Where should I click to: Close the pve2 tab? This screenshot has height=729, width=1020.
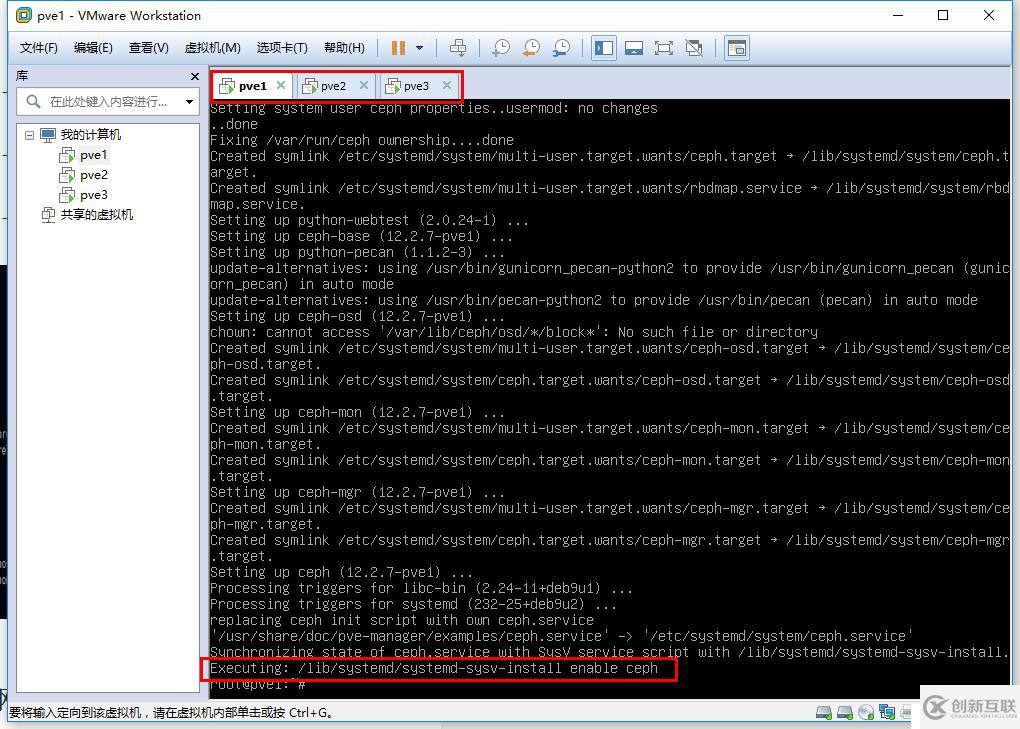364,85
